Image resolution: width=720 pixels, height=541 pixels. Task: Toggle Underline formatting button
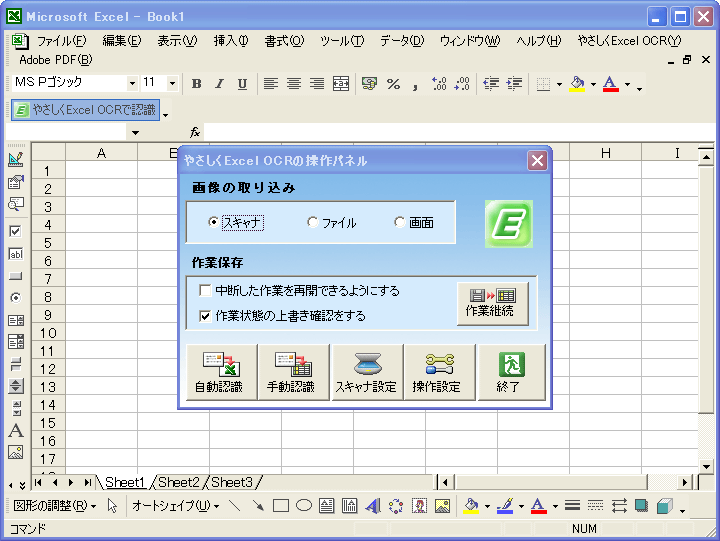(x=242, y=84)
